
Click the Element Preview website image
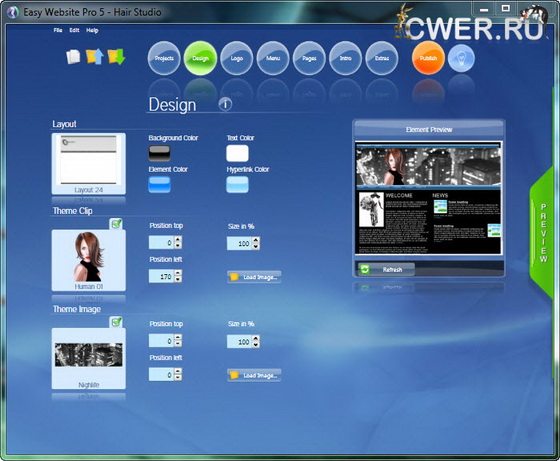(x=429, y=198)
